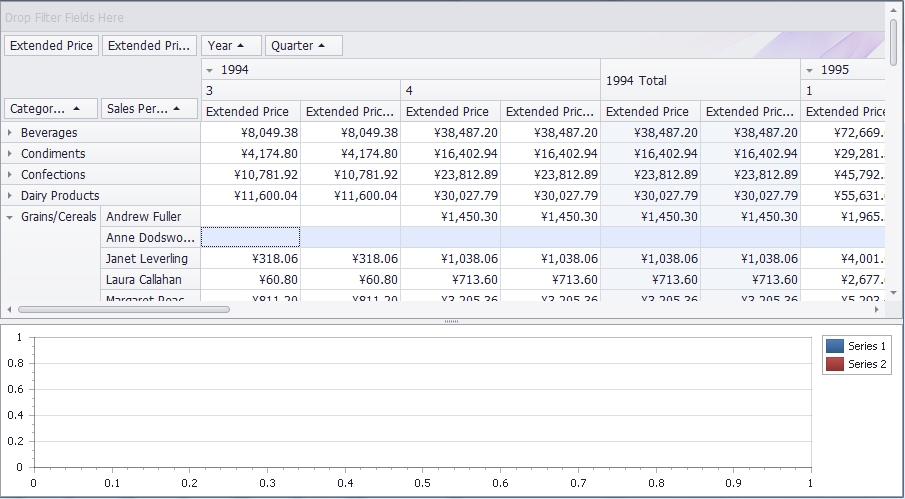Sort by the Quarter field header
This screenshot has width=905, height=499.
(304, 46)
